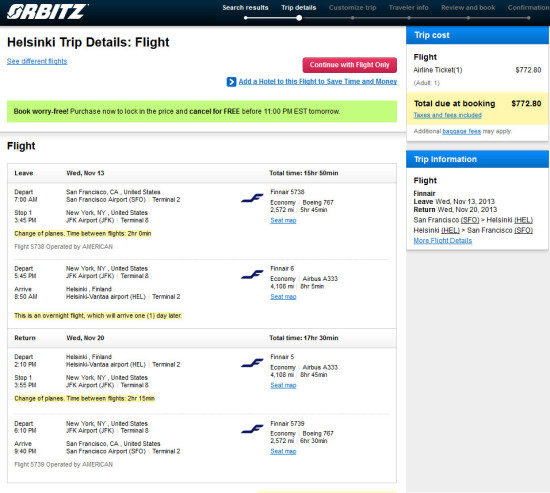Open Taxes and fees included link

coord(448,115)
